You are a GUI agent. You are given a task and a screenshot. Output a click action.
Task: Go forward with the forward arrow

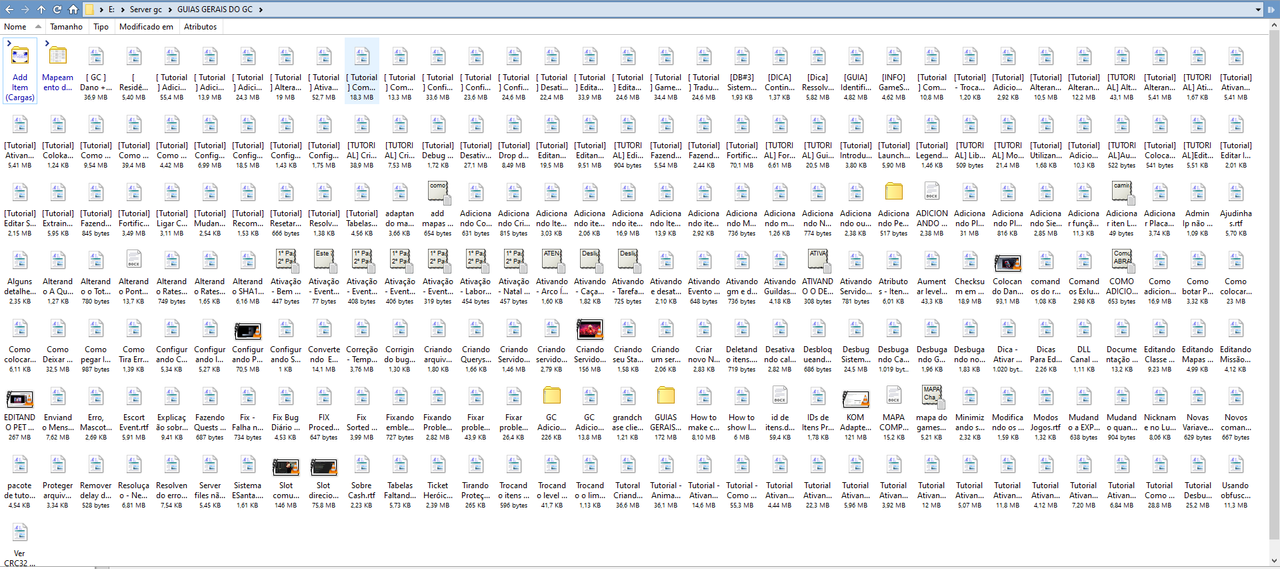point(24,9)
